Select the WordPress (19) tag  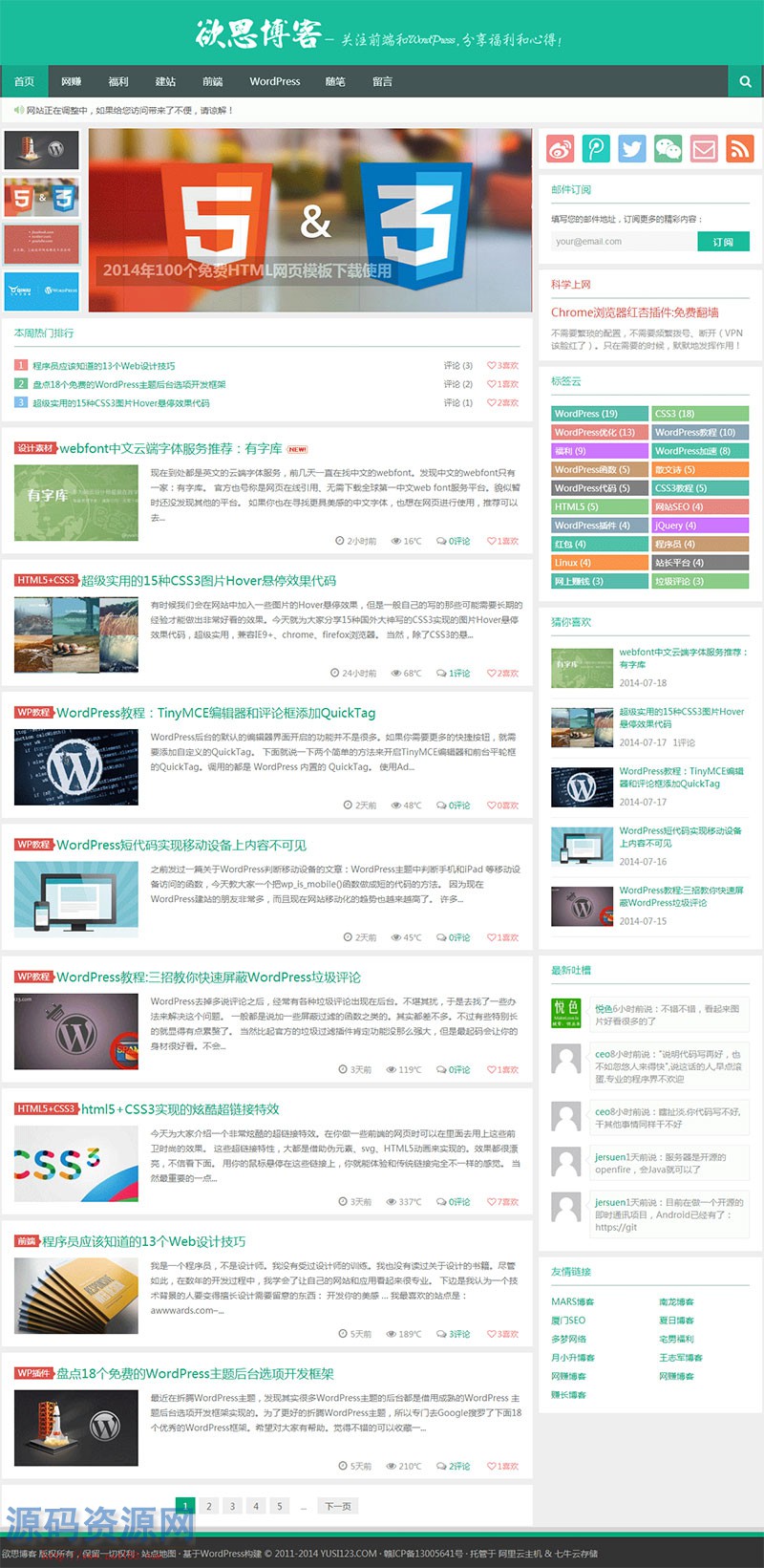pos(601,414)
